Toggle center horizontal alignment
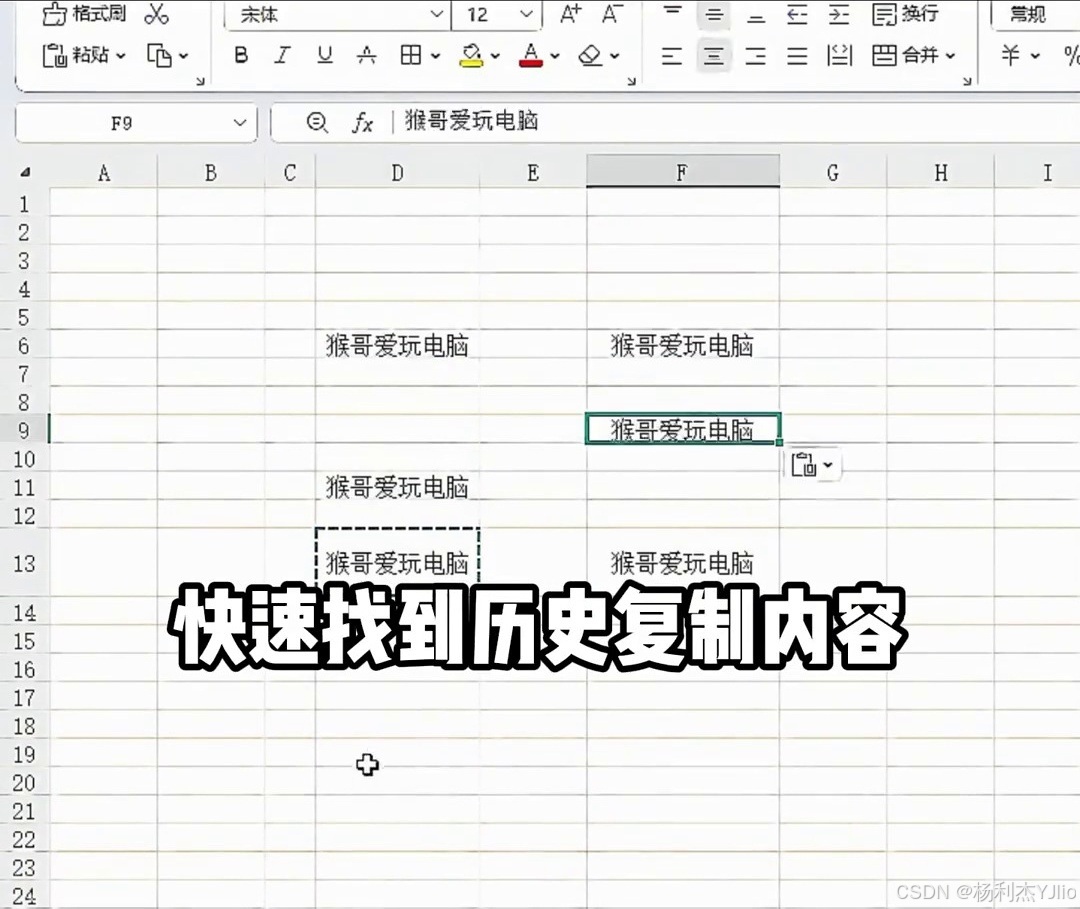This screenshot has height=909, width=1080. pos(714,56)
